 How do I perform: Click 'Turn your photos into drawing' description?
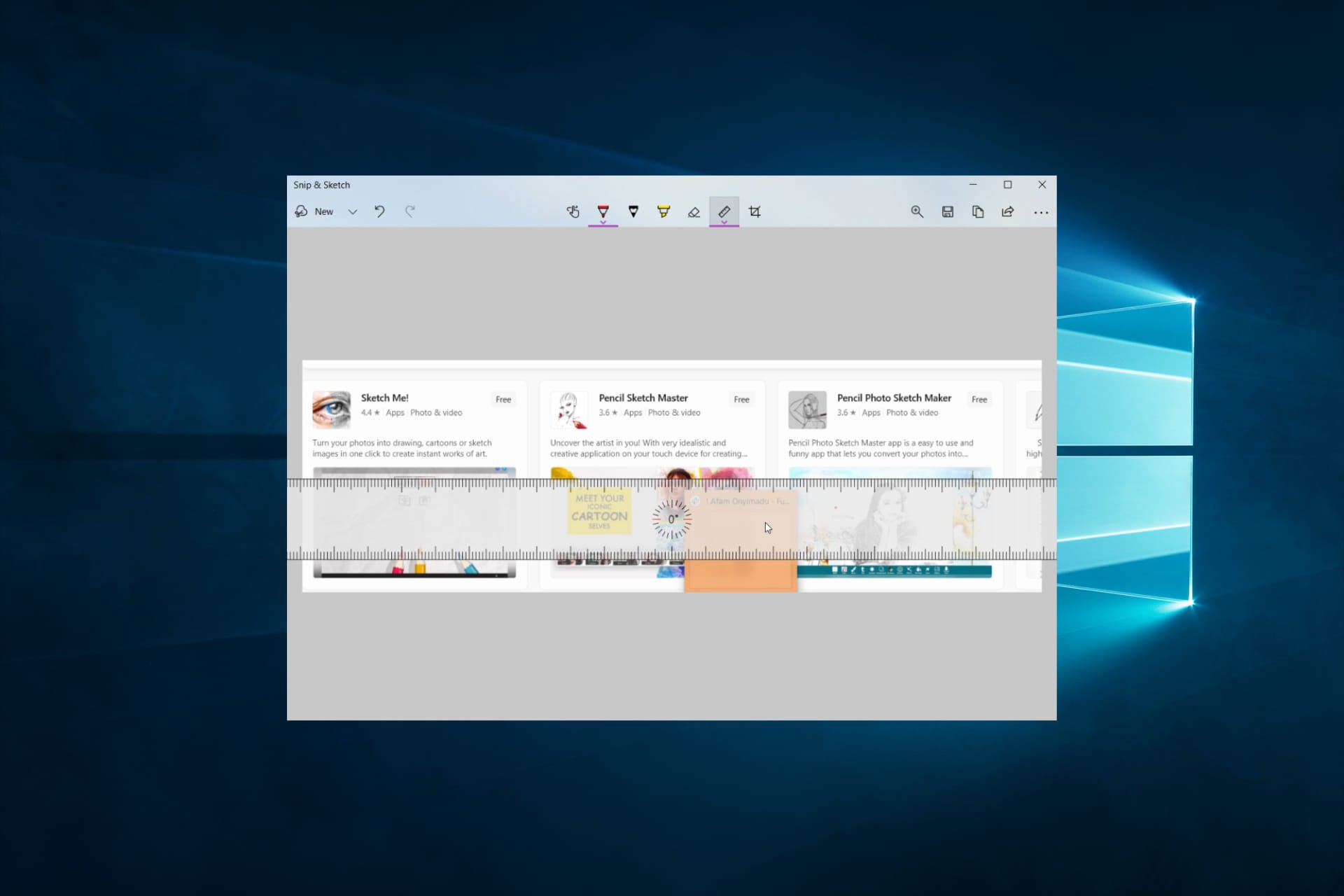point(402,448)
